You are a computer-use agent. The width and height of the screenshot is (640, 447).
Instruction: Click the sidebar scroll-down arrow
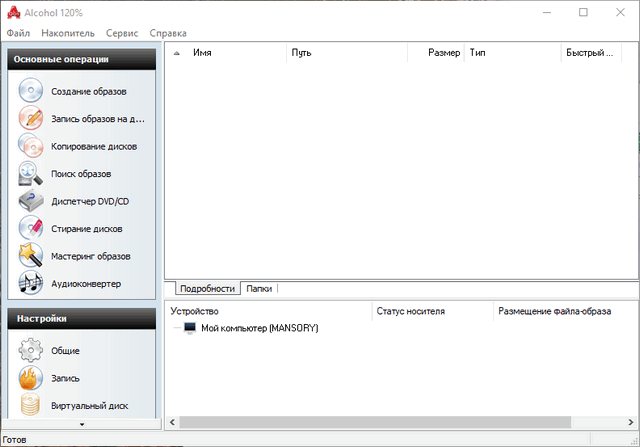[x=81, y=424]
